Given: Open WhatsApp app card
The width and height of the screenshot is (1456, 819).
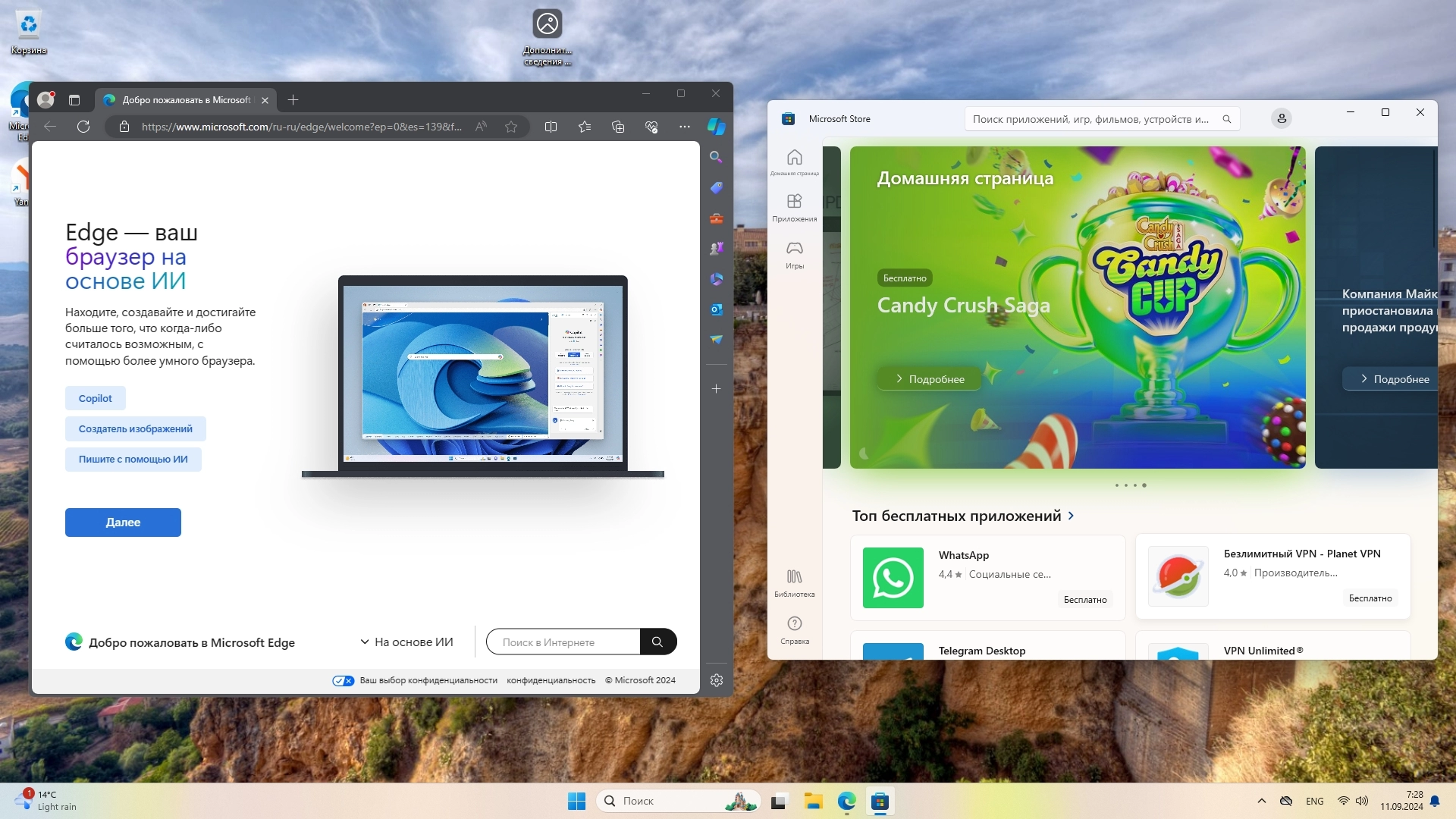Looking at the screenshot, I should 987,577.
